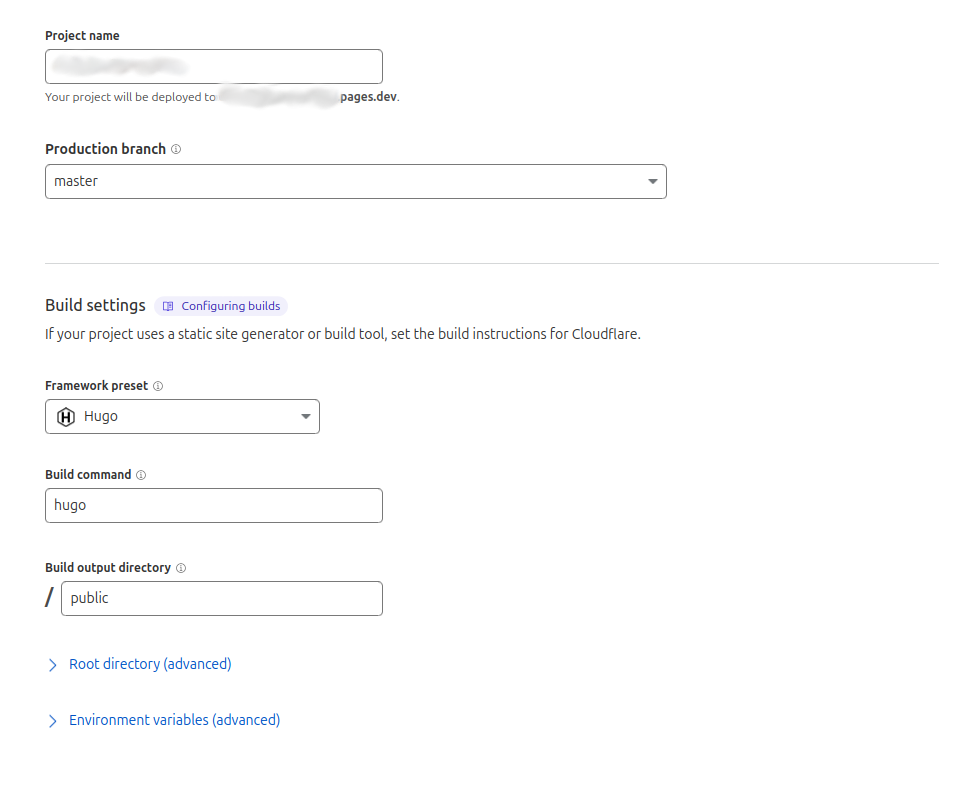Open the Framework preset dropdown caret arrow
This screenshot has width=979, height=796.
click(x=306, y=417)
